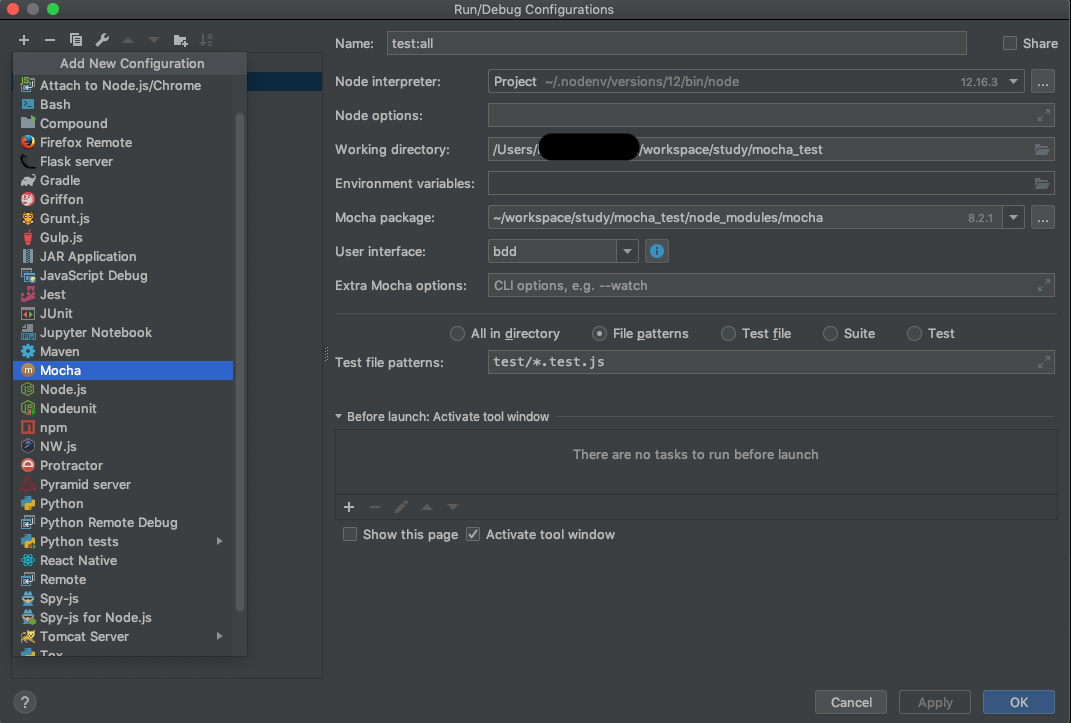Screen dimensions: 1071x723
Task: Click the configuration list scrollbar
Action: coord(240,362)
